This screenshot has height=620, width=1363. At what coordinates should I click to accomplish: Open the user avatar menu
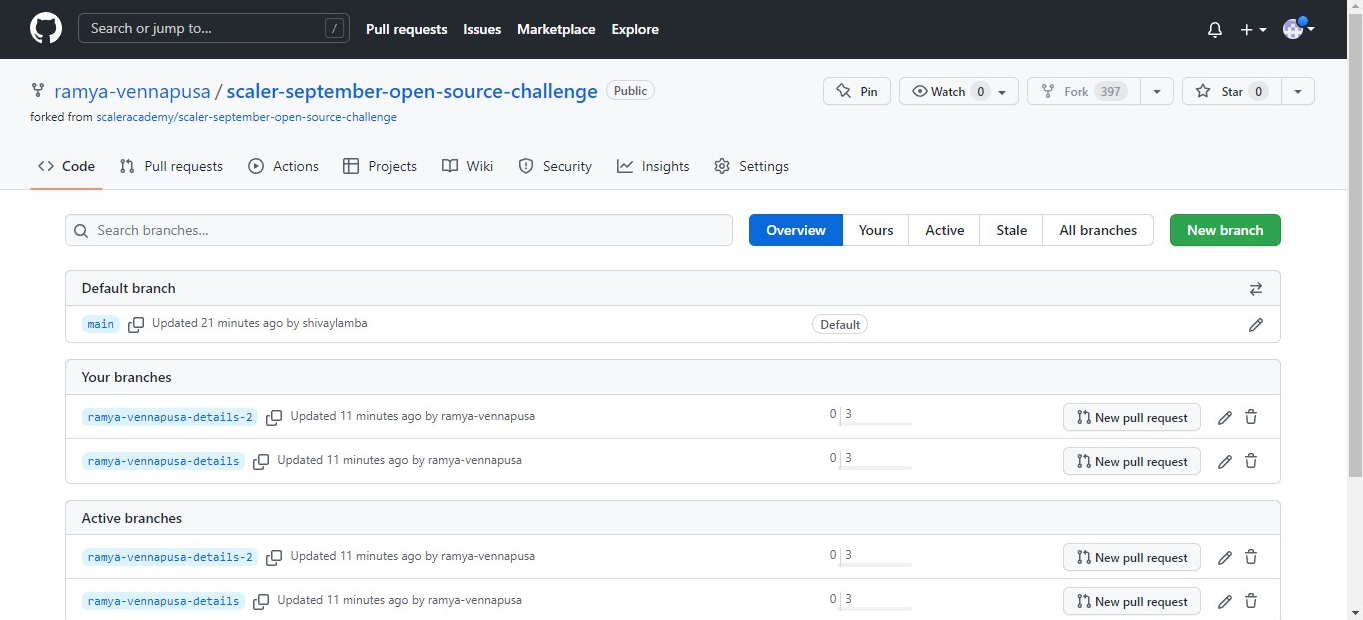[1298, 29]
